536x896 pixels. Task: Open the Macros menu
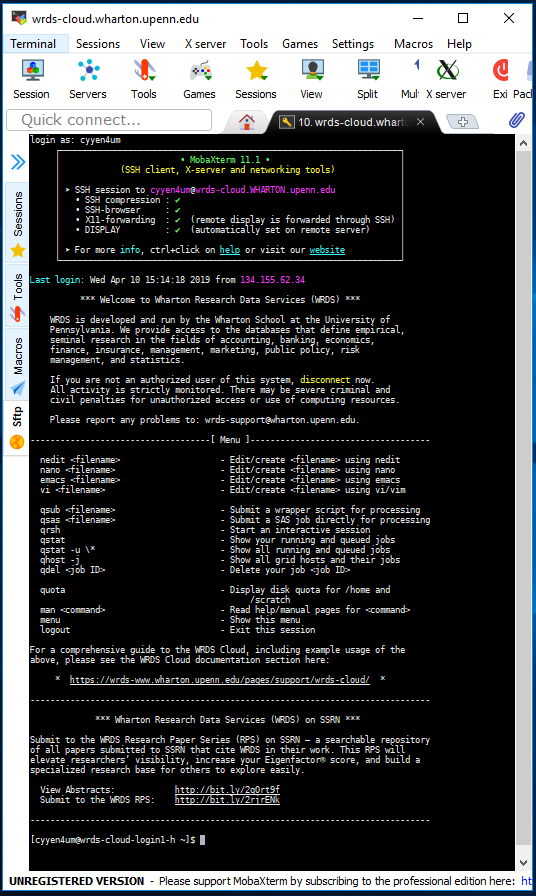[413, 44]
